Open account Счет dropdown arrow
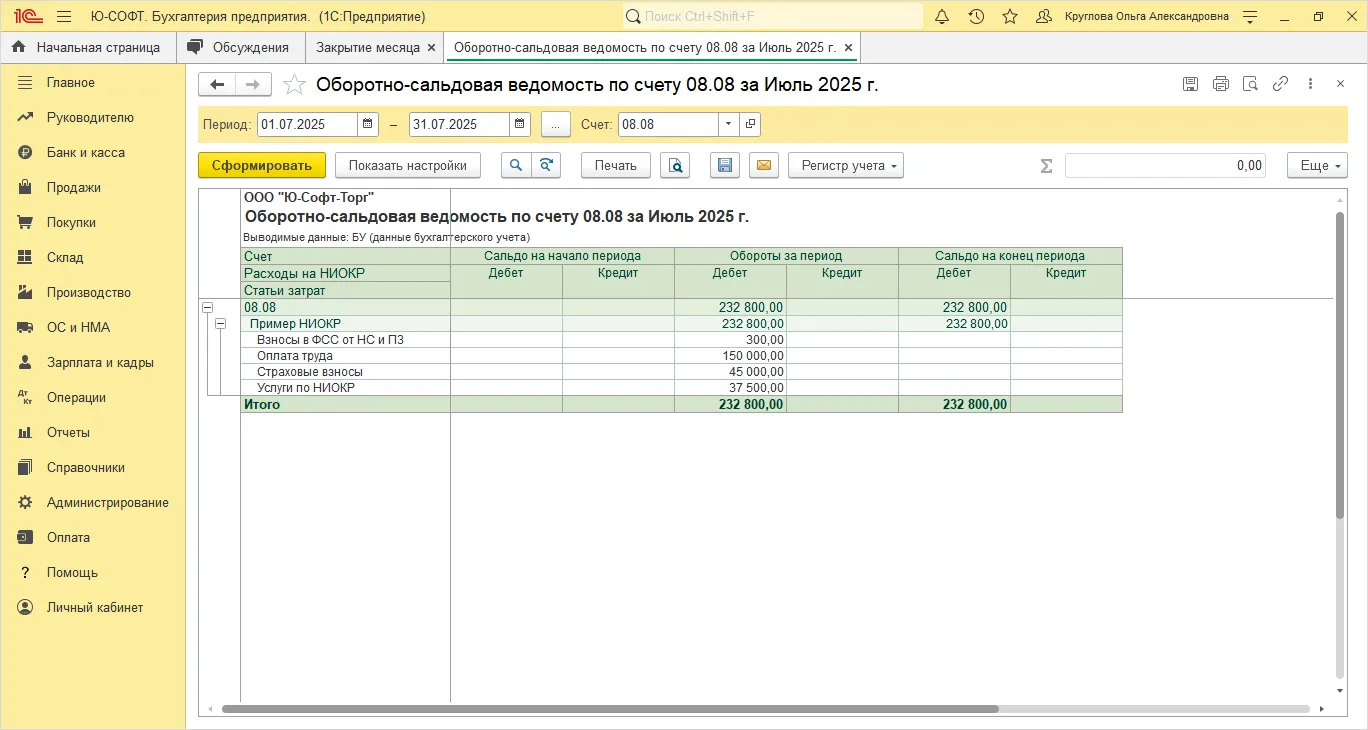Viewport: 1368px width, 730px height. (729, 124)
